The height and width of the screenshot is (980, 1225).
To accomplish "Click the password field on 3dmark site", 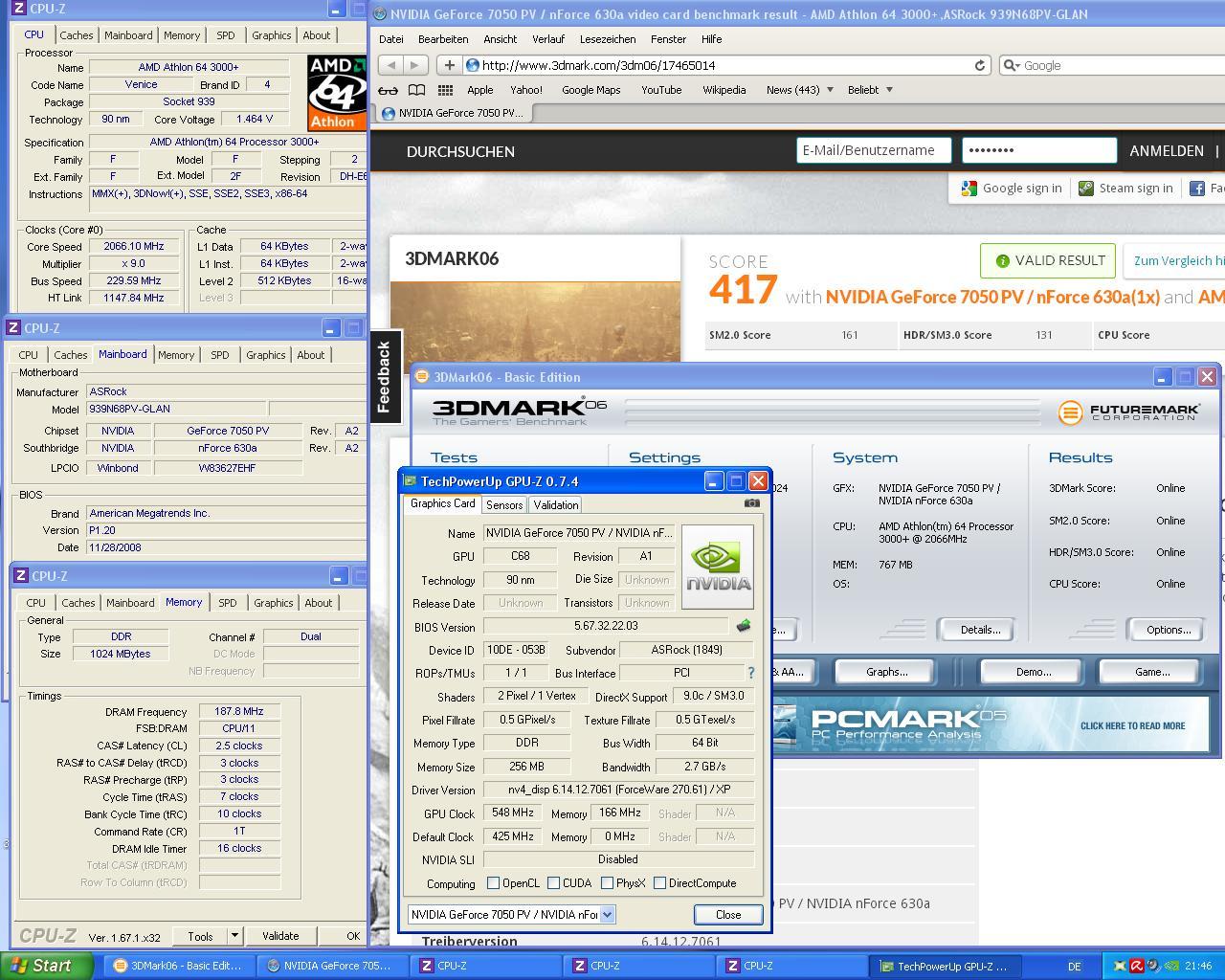I will [1039, 150].
